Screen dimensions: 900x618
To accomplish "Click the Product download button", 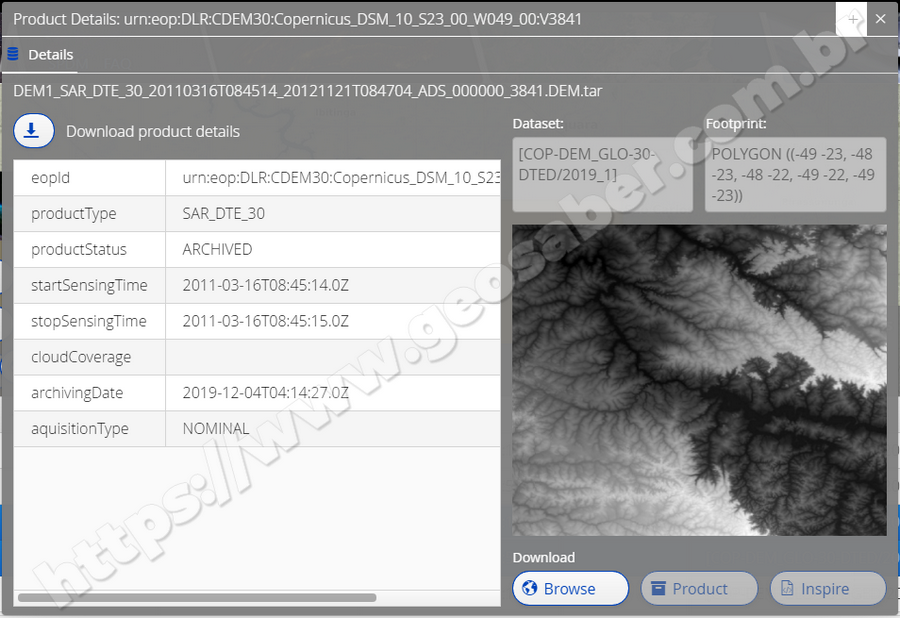I will pos(699,588).
